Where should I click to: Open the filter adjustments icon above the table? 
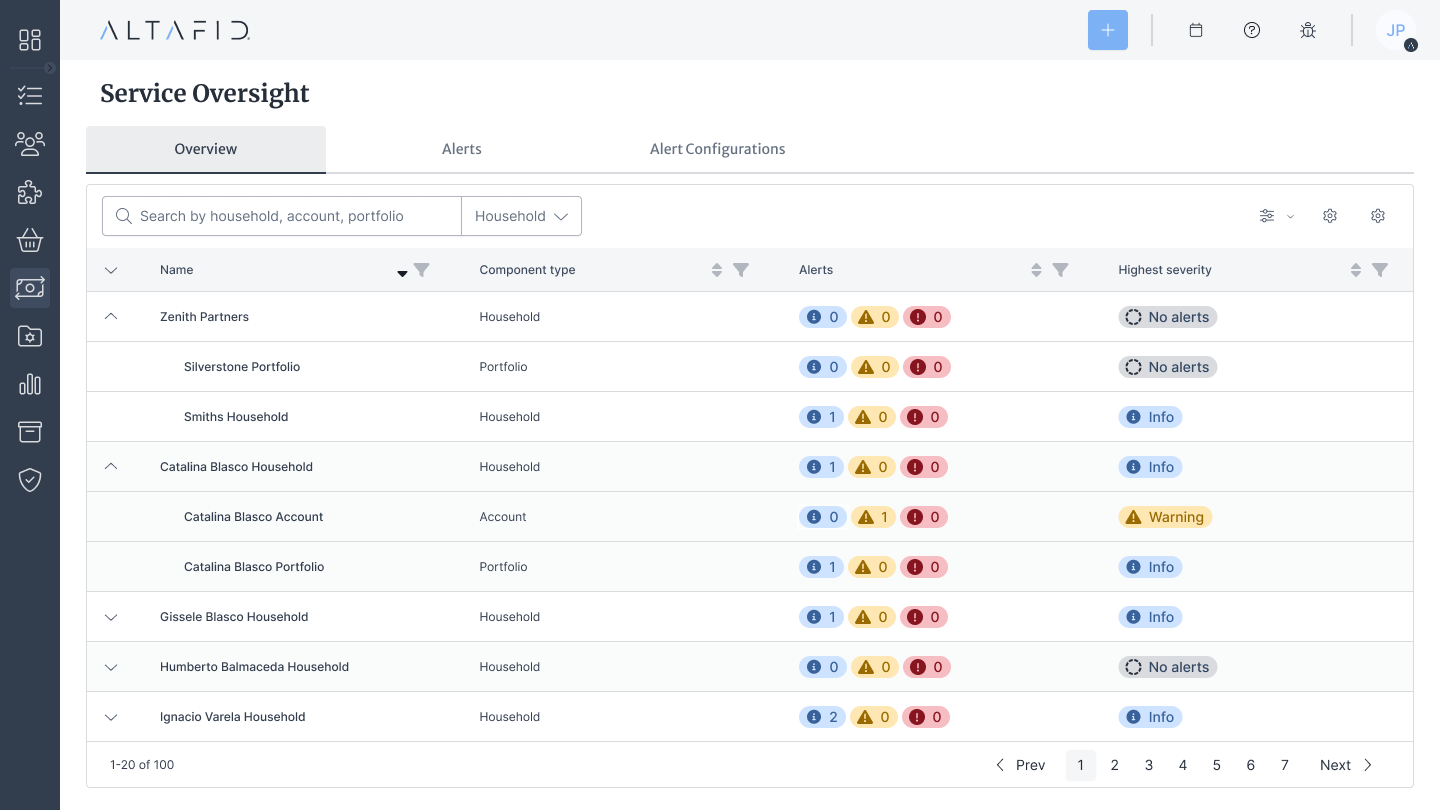1267,216
